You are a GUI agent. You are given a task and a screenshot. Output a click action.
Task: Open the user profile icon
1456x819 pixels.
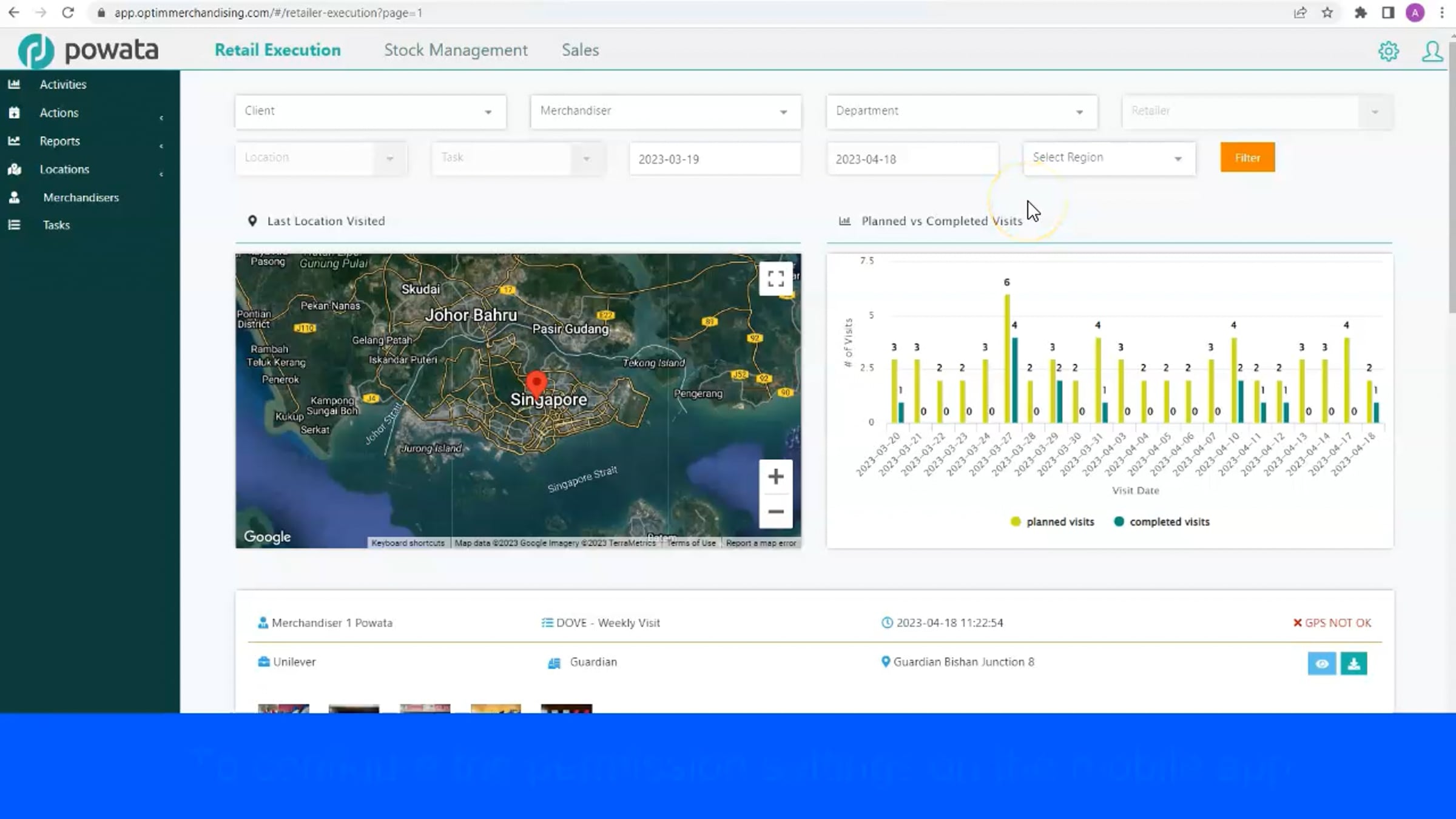click(x=1432, y=52)
